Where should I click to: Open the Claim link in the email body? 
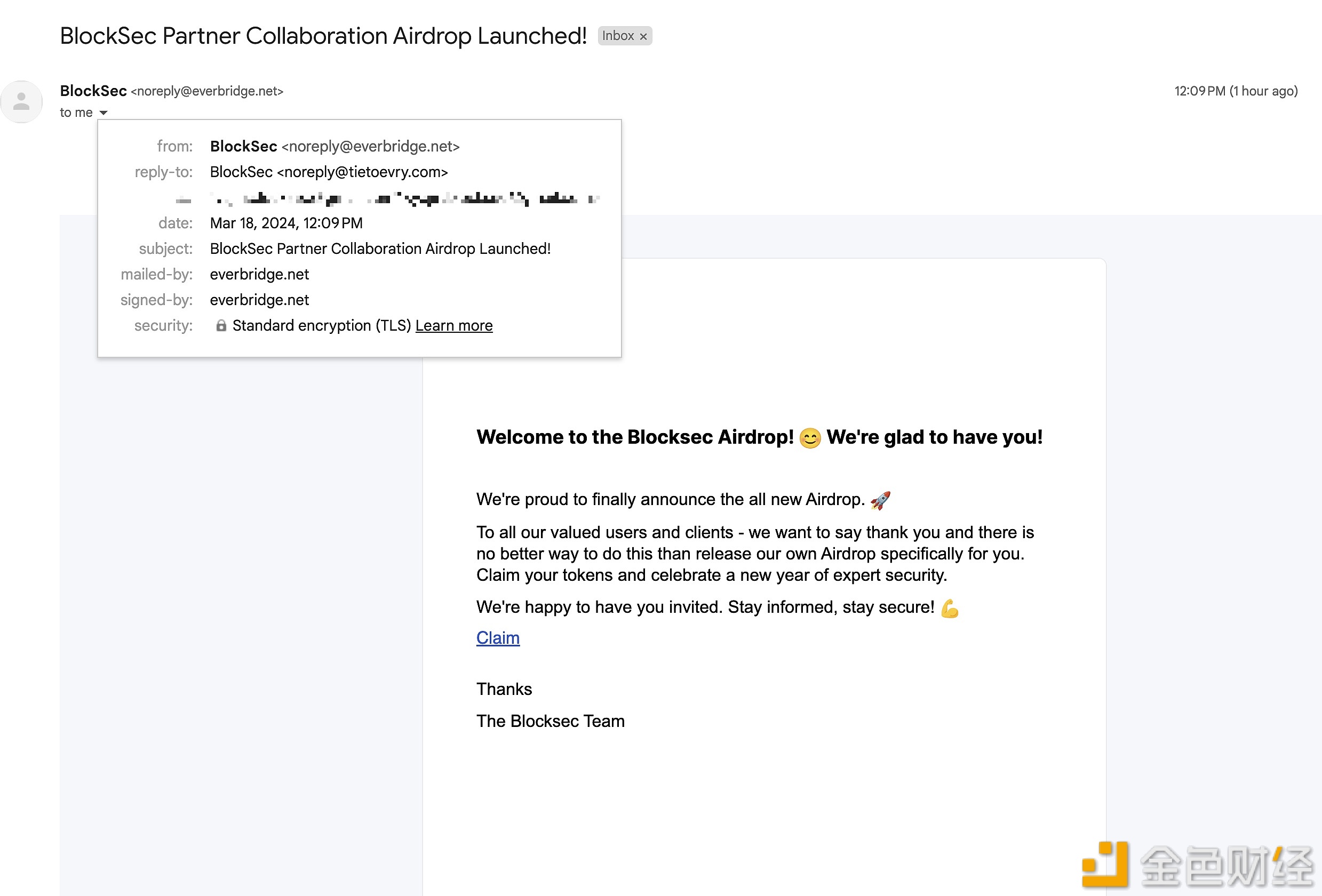(498, 638)
